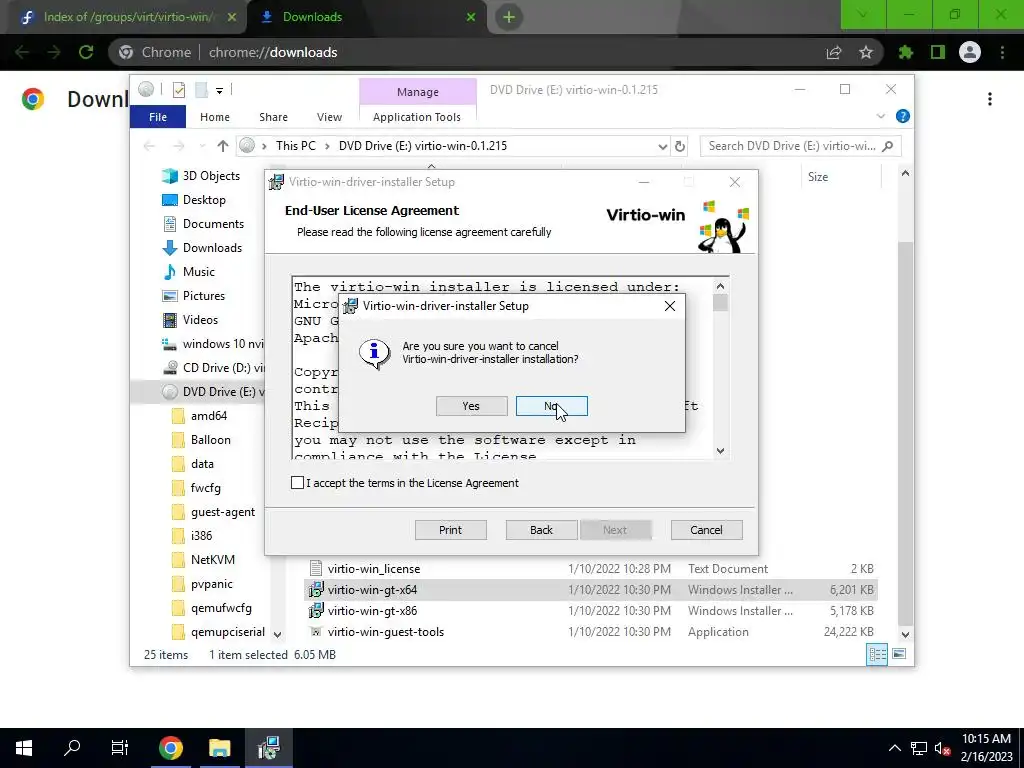Select the virtio-win_license text file
The image size is (1024, 768).
[374, 569]
